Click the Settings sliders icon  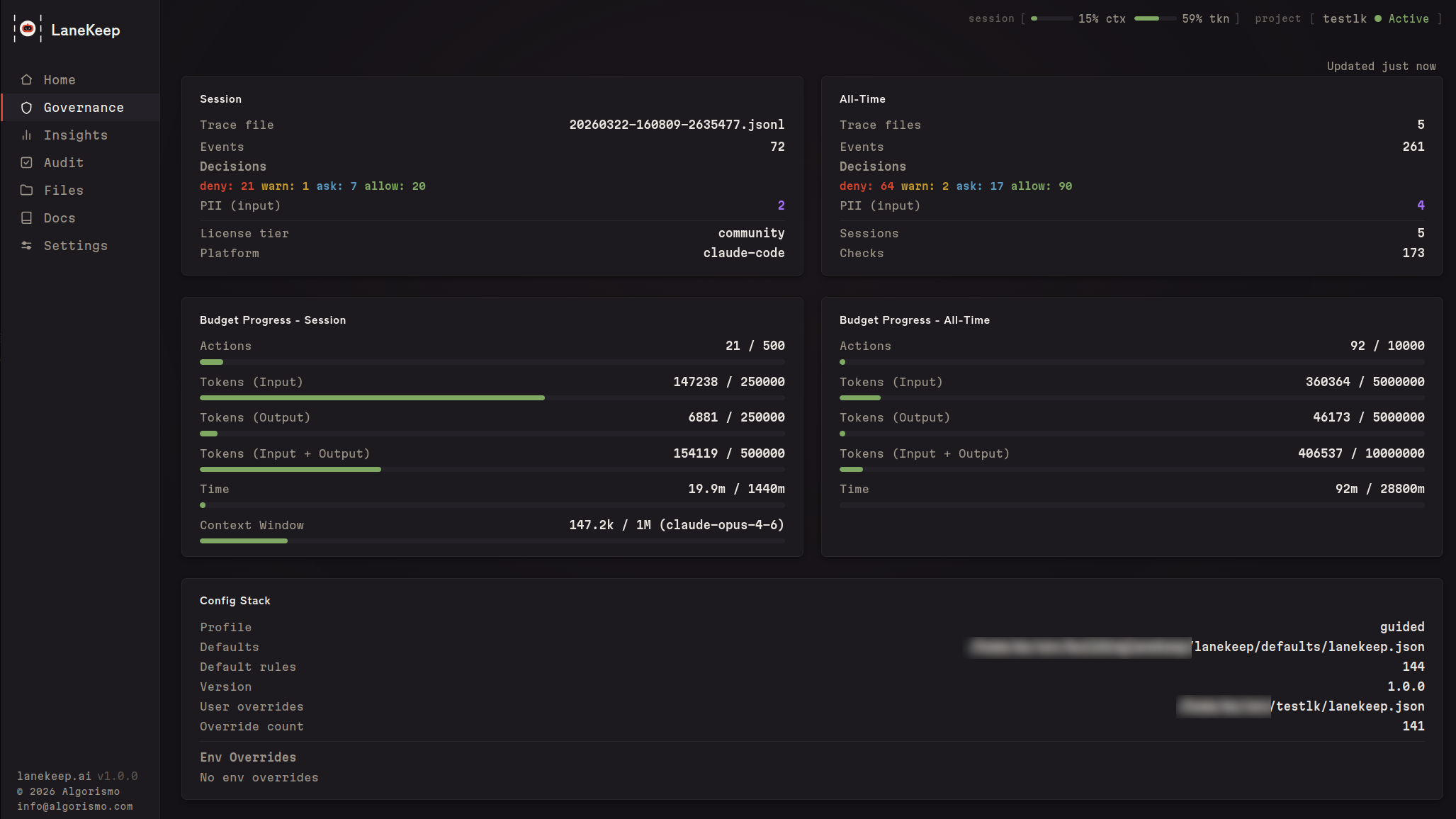tap(26, 245)
